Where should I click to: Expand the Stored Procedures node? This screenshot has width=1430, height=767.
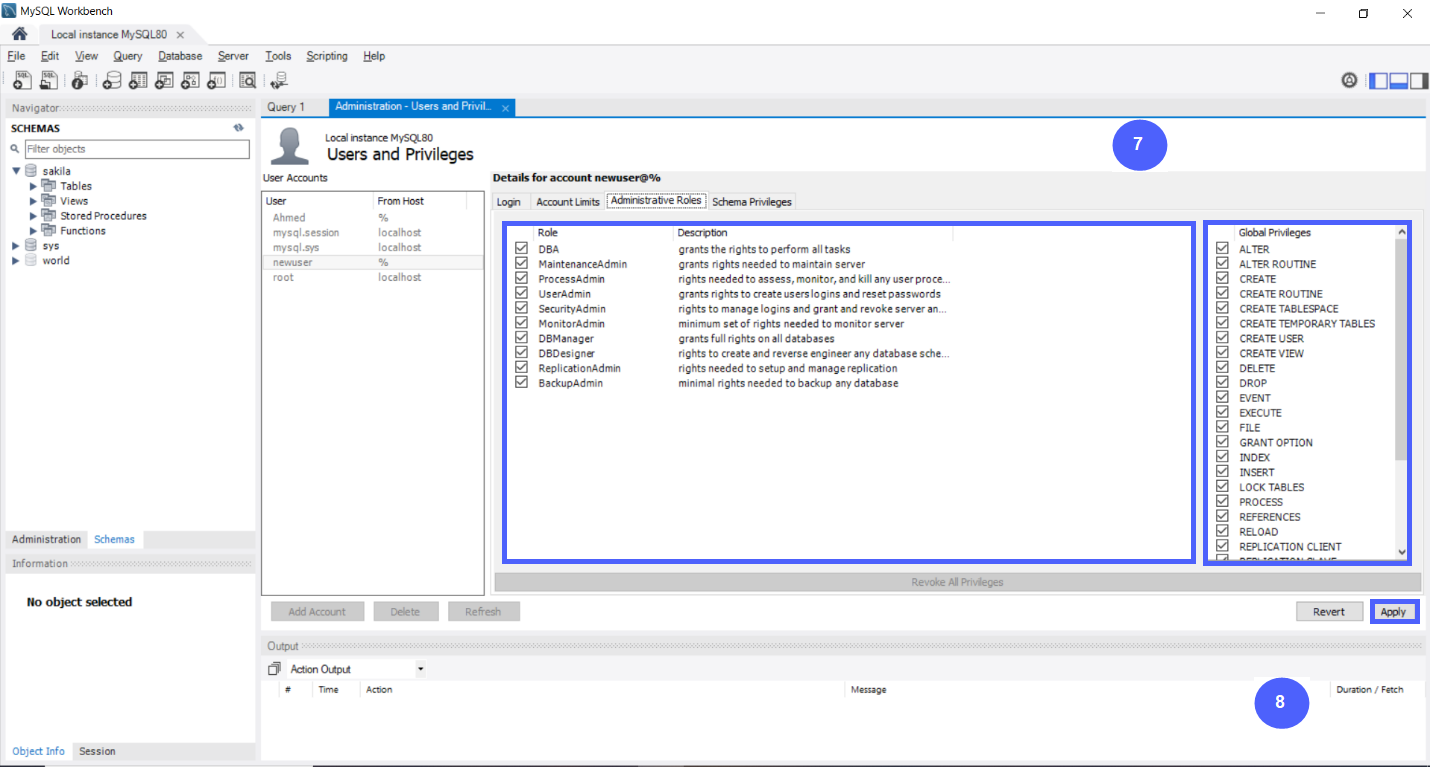coord(33,216)
